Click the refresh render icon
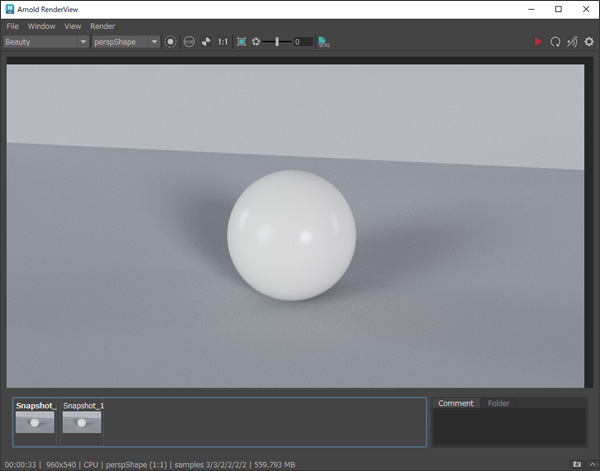600x471 pixels. [555, 42]
